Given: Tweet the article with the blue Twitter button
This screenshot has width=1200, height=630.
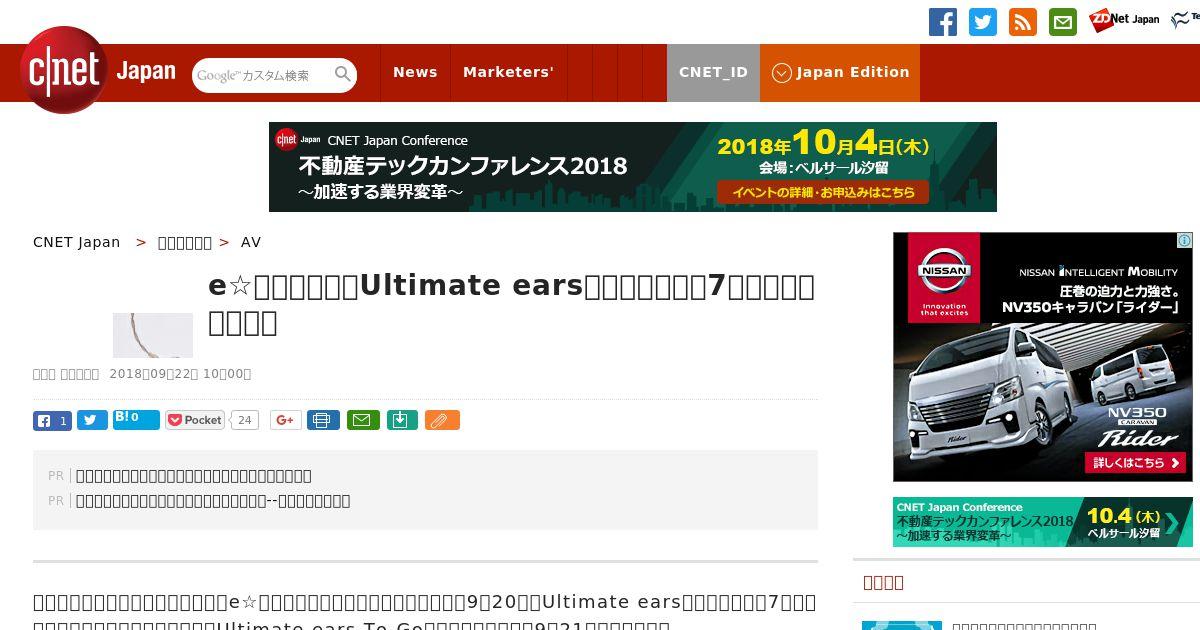Looking at the screenshot, I should tap(92, 421).
